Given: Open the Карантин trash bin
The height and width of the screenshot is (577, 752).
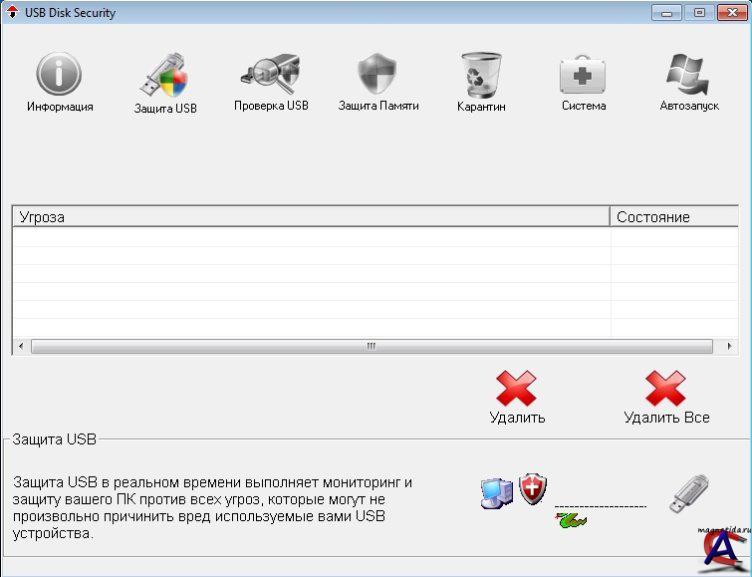Looking at the screenshot, I should 481,75.
